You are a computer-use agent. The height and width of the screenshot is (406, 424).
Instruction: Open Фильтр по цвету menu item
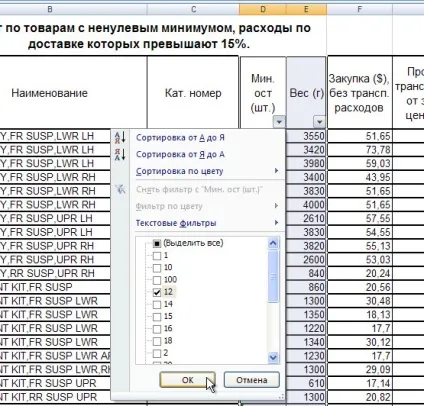click(x=169, y=206)
